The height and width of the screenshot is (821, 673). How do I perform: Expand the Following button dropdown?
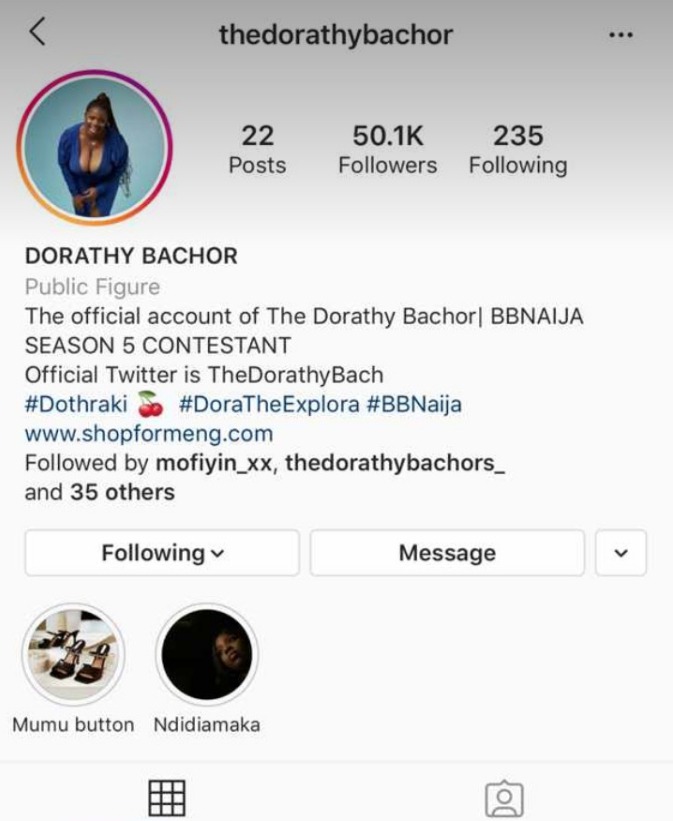pyautogui.click(x=162, y=553)
